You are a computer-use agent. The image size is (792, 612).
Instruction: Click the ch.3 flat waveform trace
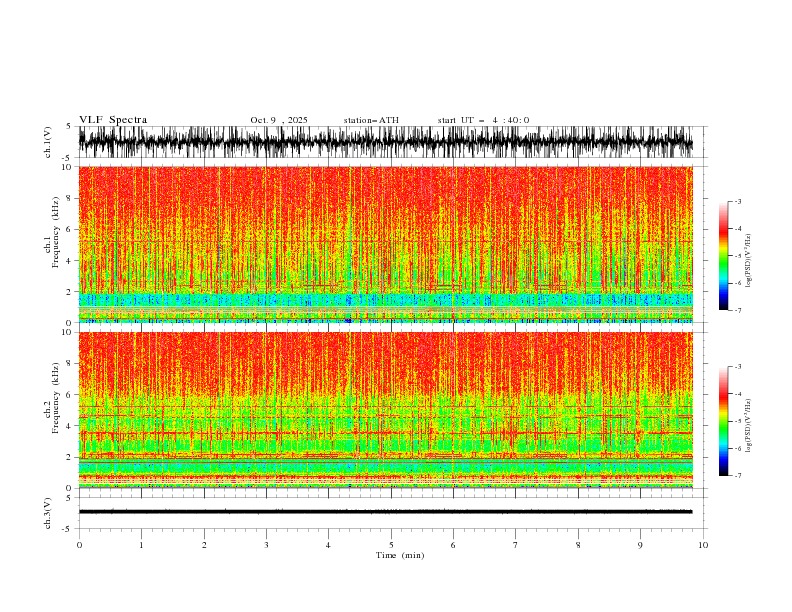click(385, 512)
